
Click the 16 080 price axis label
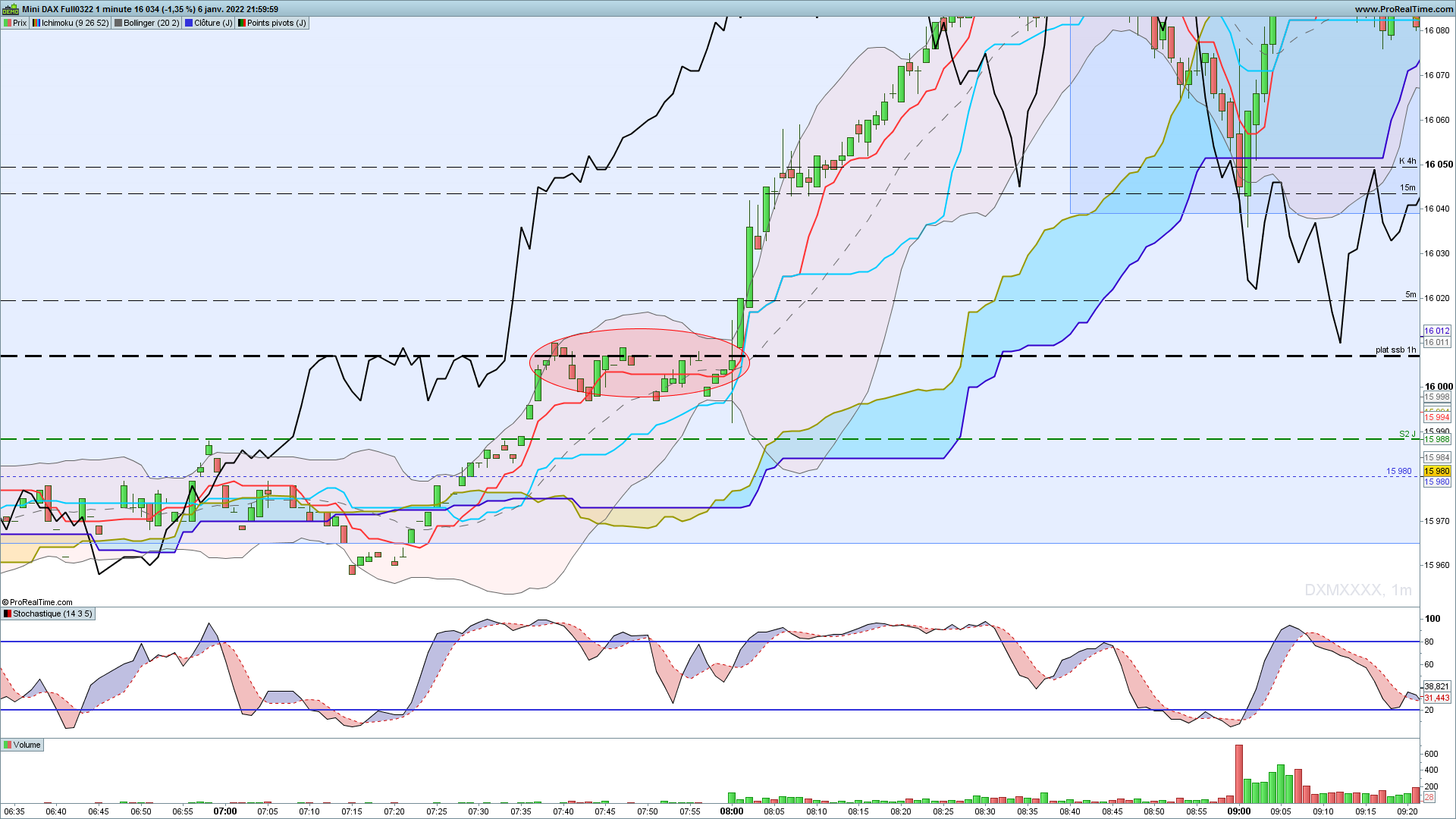click(x=1437, y=30)
